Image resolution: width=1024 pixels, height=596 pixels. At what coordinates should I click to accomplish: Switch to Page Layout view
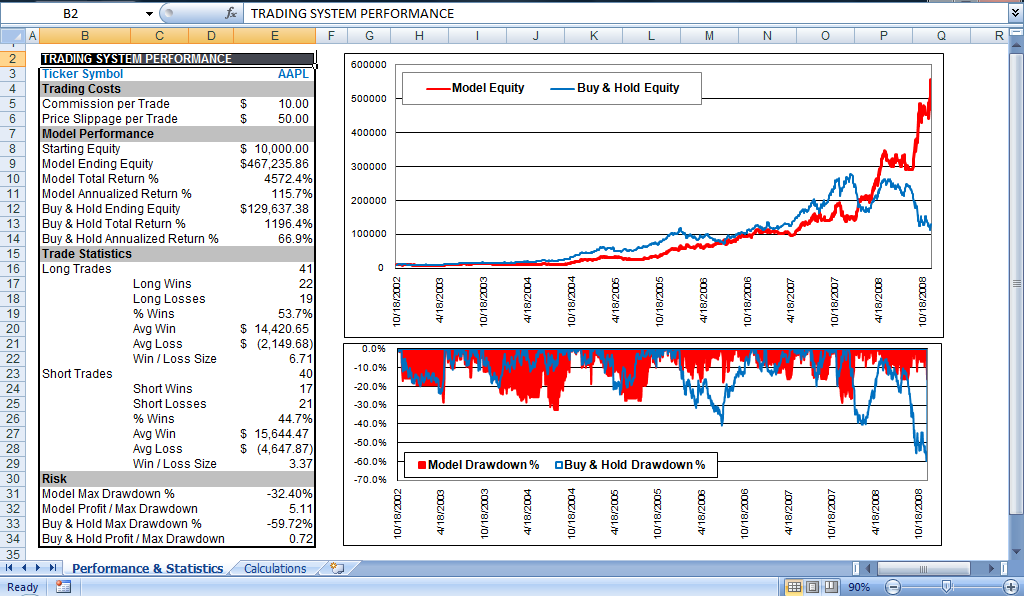click(812, 587)
